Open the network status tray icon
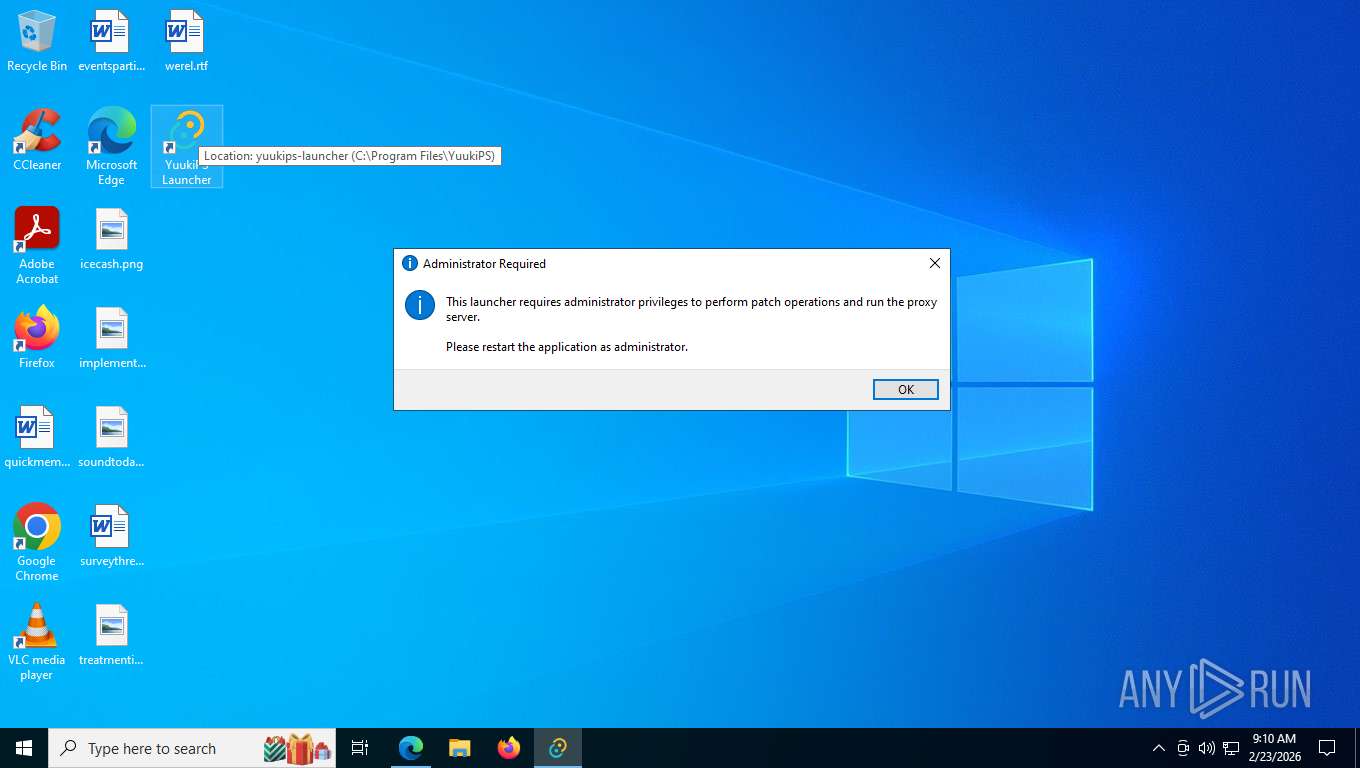The height and width of the screenshot is (768, 1360). pos(1231,748)
